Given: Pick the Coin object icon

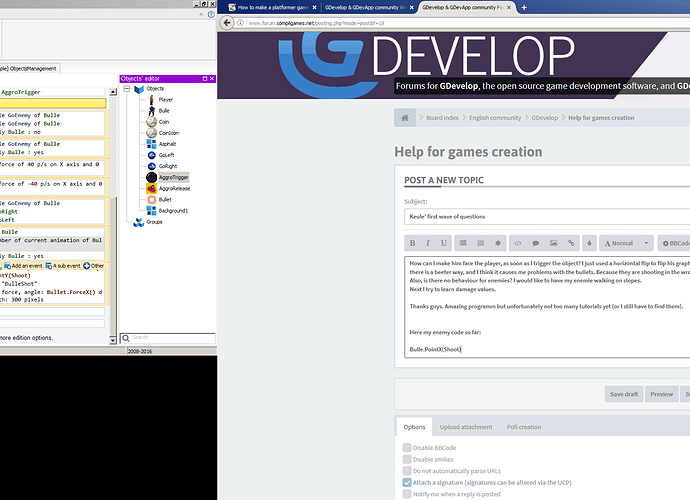Looking at the screenshot, I should pyautogui.click(x=151, y=121).
